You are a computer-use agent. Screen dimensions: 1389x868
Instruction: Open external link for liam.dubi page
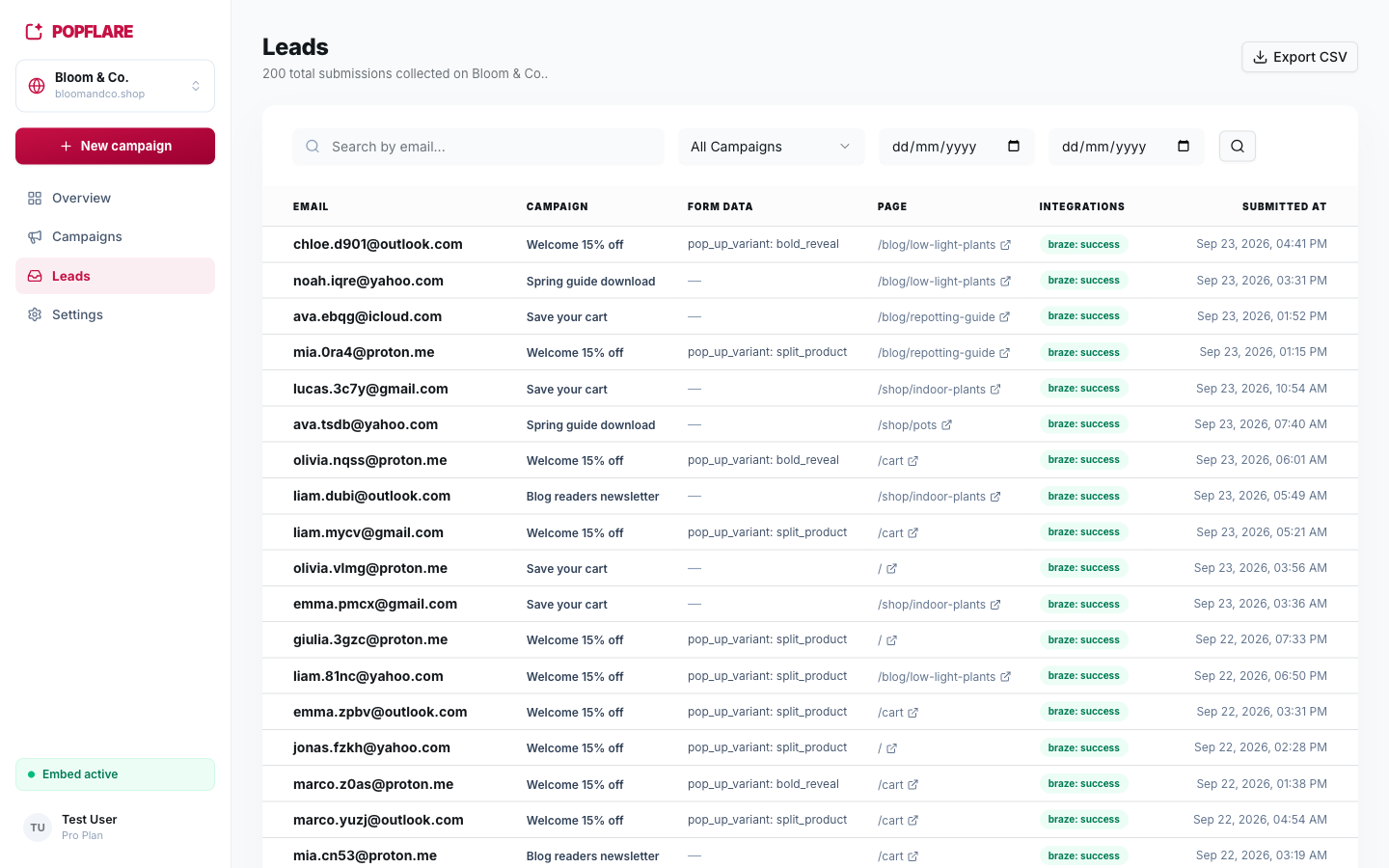(x=995, y=497)
